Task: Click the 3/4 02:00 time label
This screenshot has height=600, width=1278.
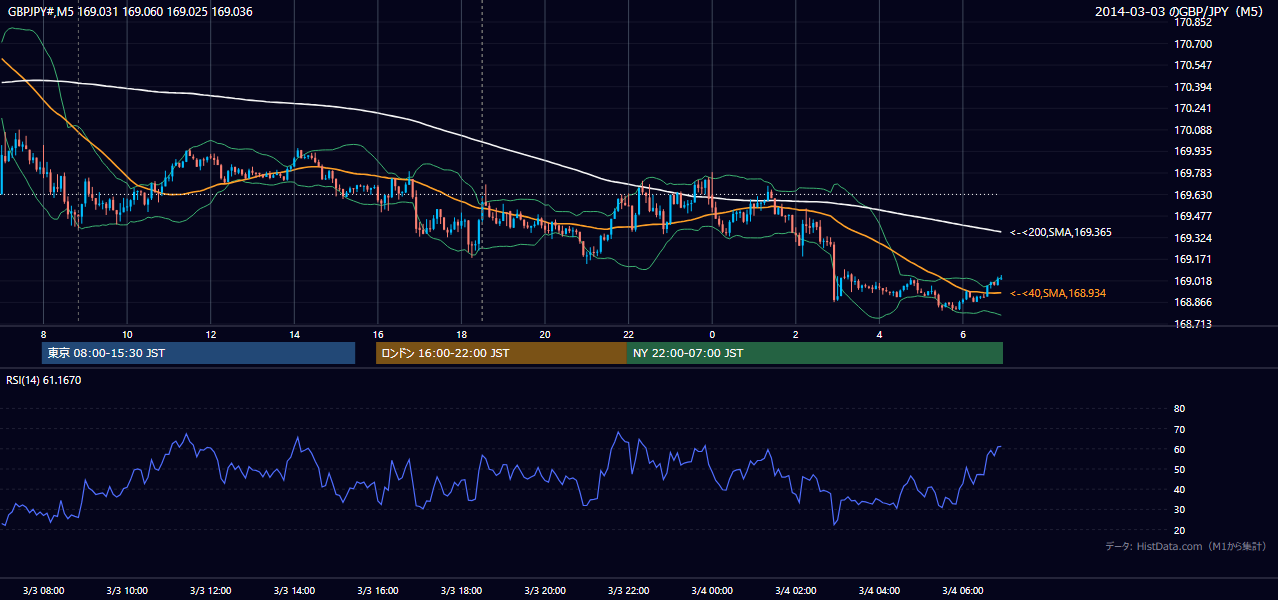Action: pyautogui.click(x=796, y=590)
